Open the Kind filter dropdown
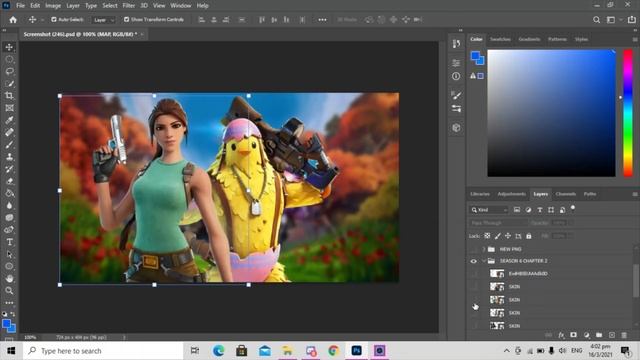 tap(488, 210)
